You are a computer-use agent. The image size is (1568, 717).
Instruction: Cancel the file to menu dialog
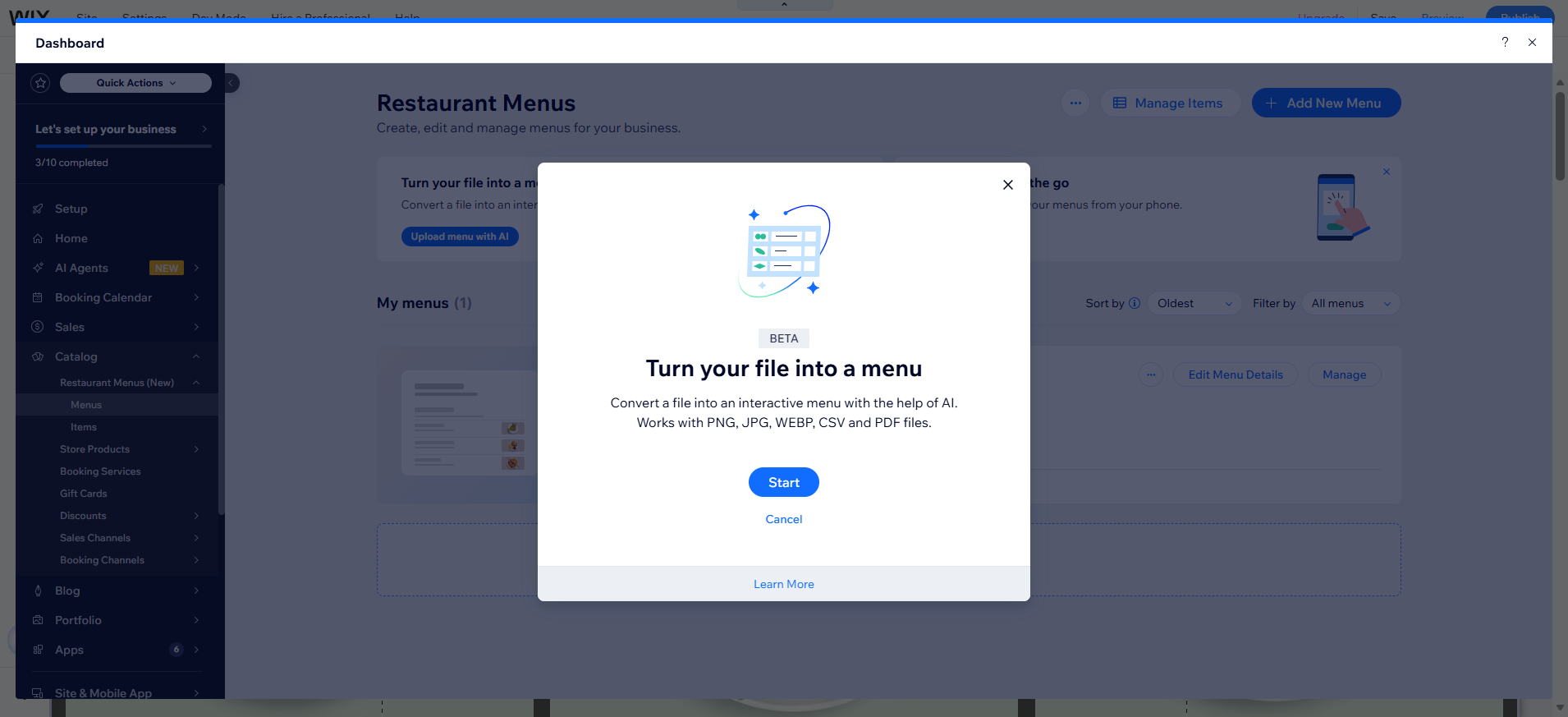pos(783,519)
